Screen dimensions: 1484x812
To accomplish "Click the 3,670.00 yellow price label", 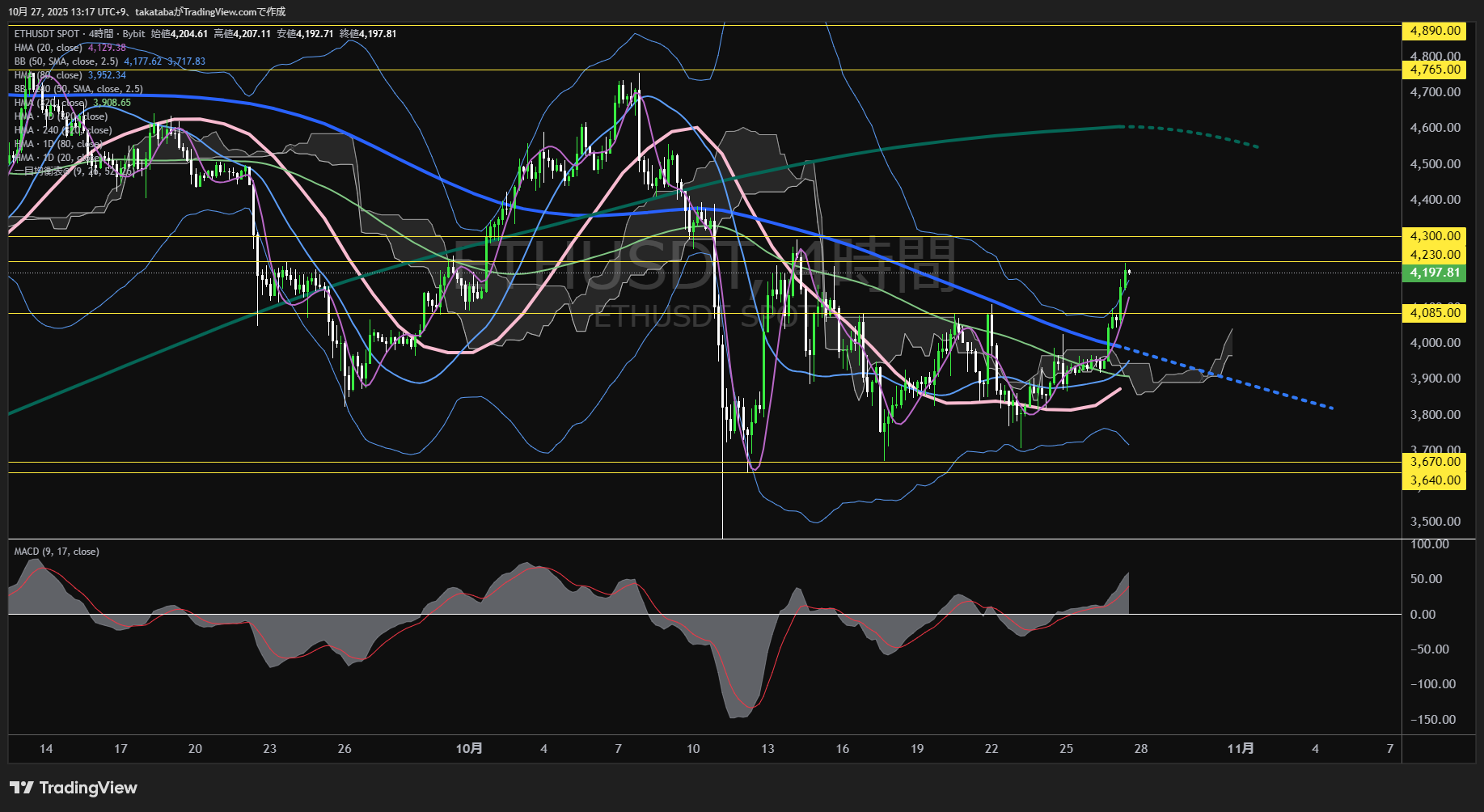I will 1435,462.
